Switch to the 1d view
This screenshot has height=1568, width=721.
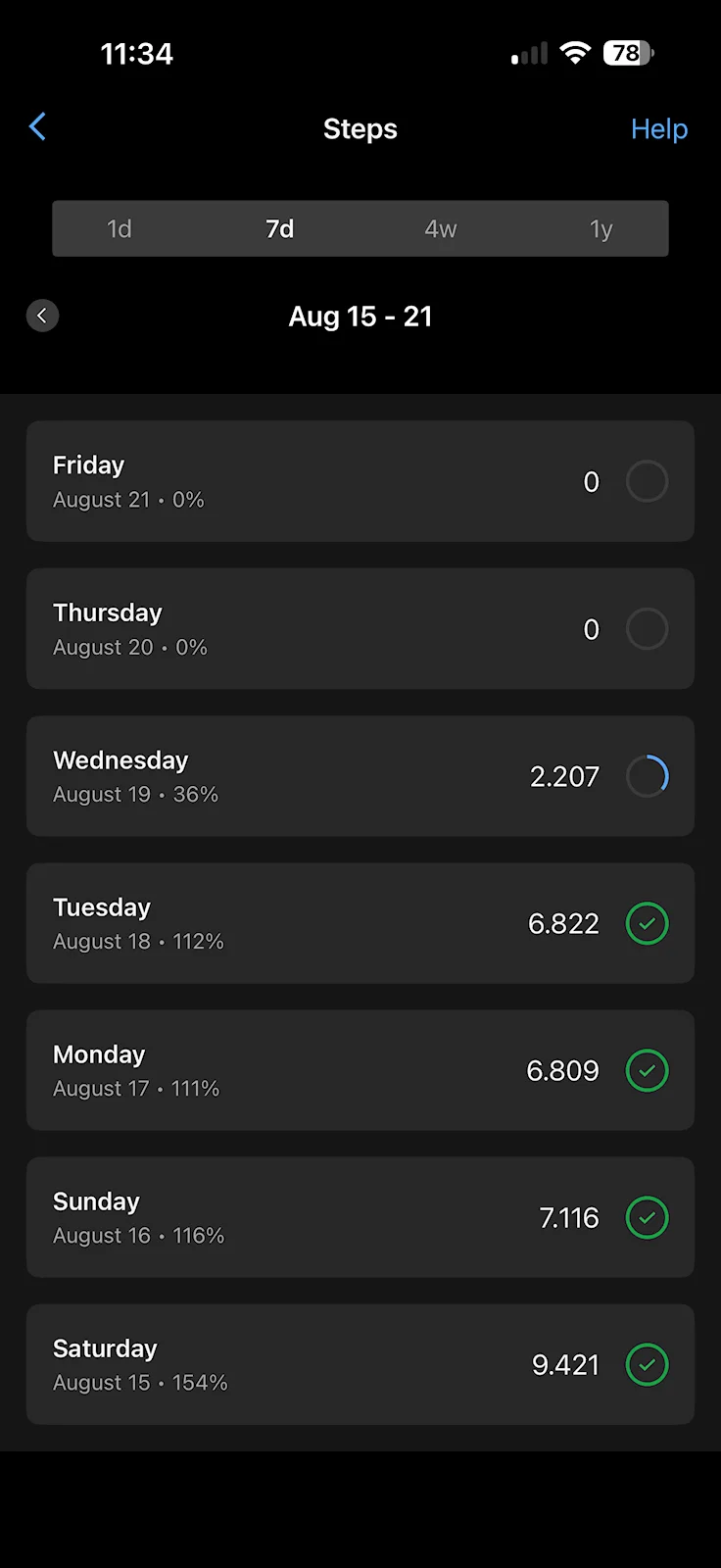click(120, 228)
